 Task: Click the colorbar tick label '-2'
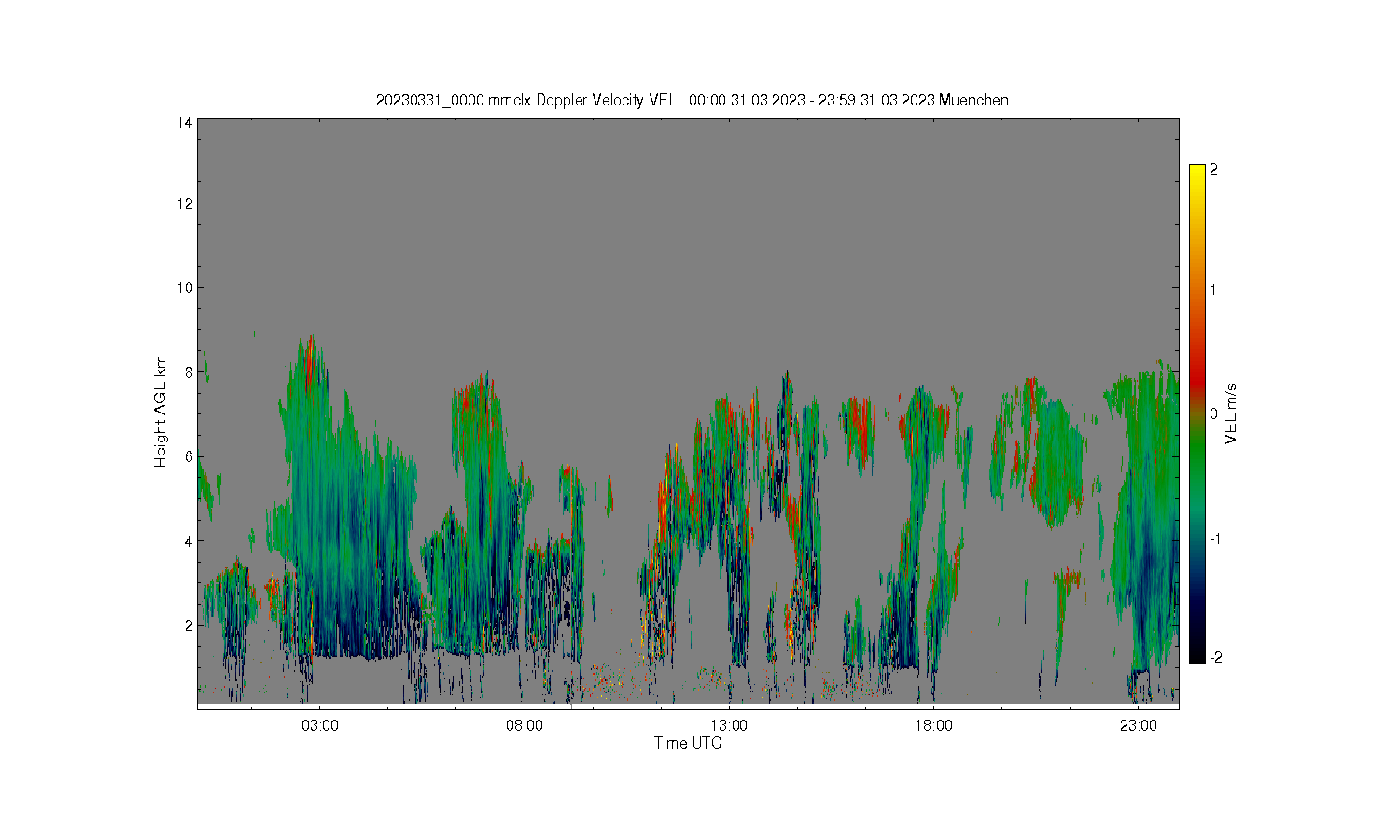pyautogui.click(x=1216, y=658)
